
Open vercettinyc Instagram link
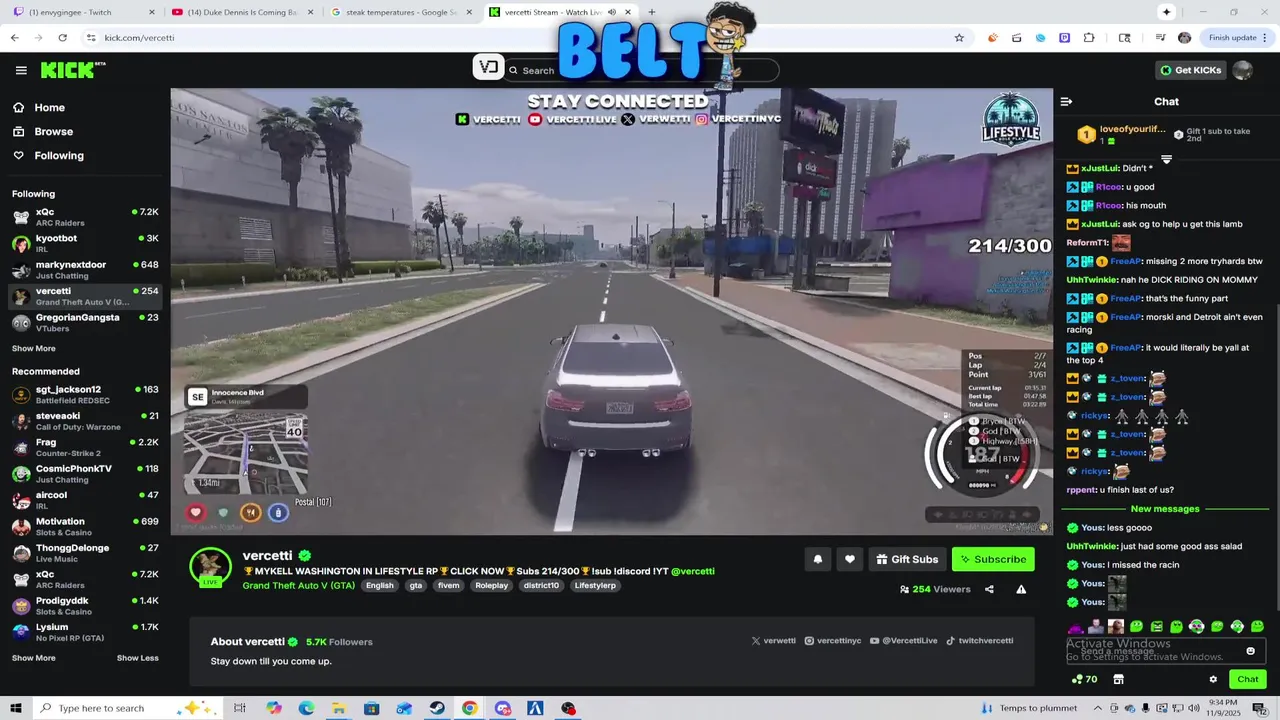tap(833, 641)
